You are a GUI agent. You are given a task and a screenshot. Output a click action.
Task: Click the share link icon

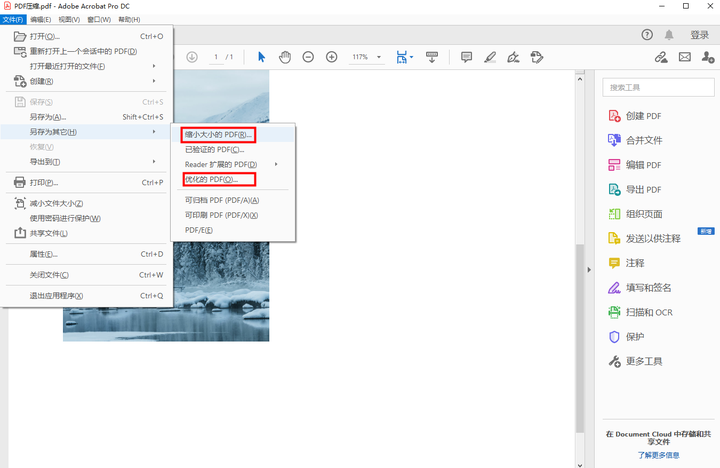click(661, 57)
